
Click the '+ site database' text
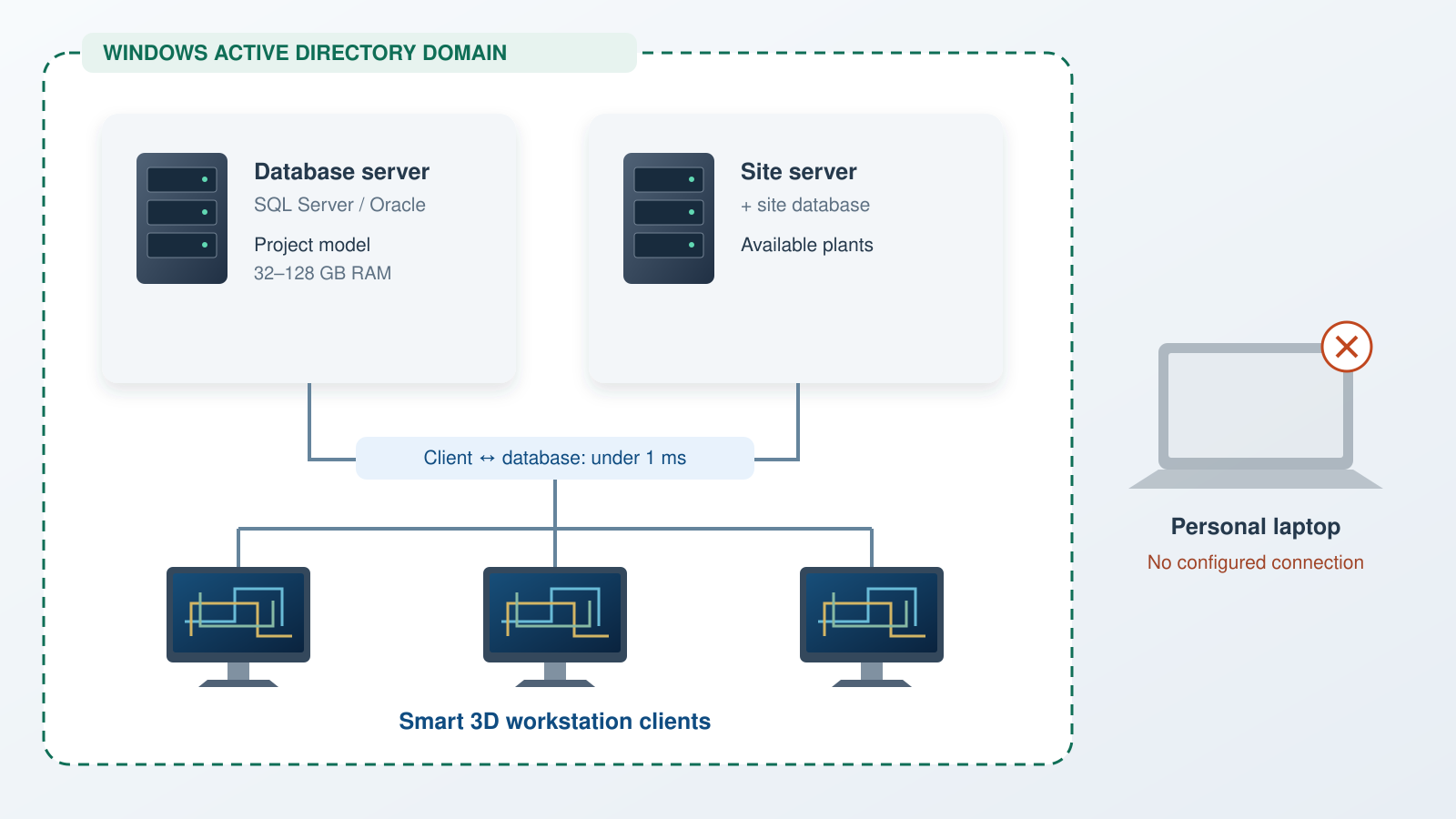point(805,205)
